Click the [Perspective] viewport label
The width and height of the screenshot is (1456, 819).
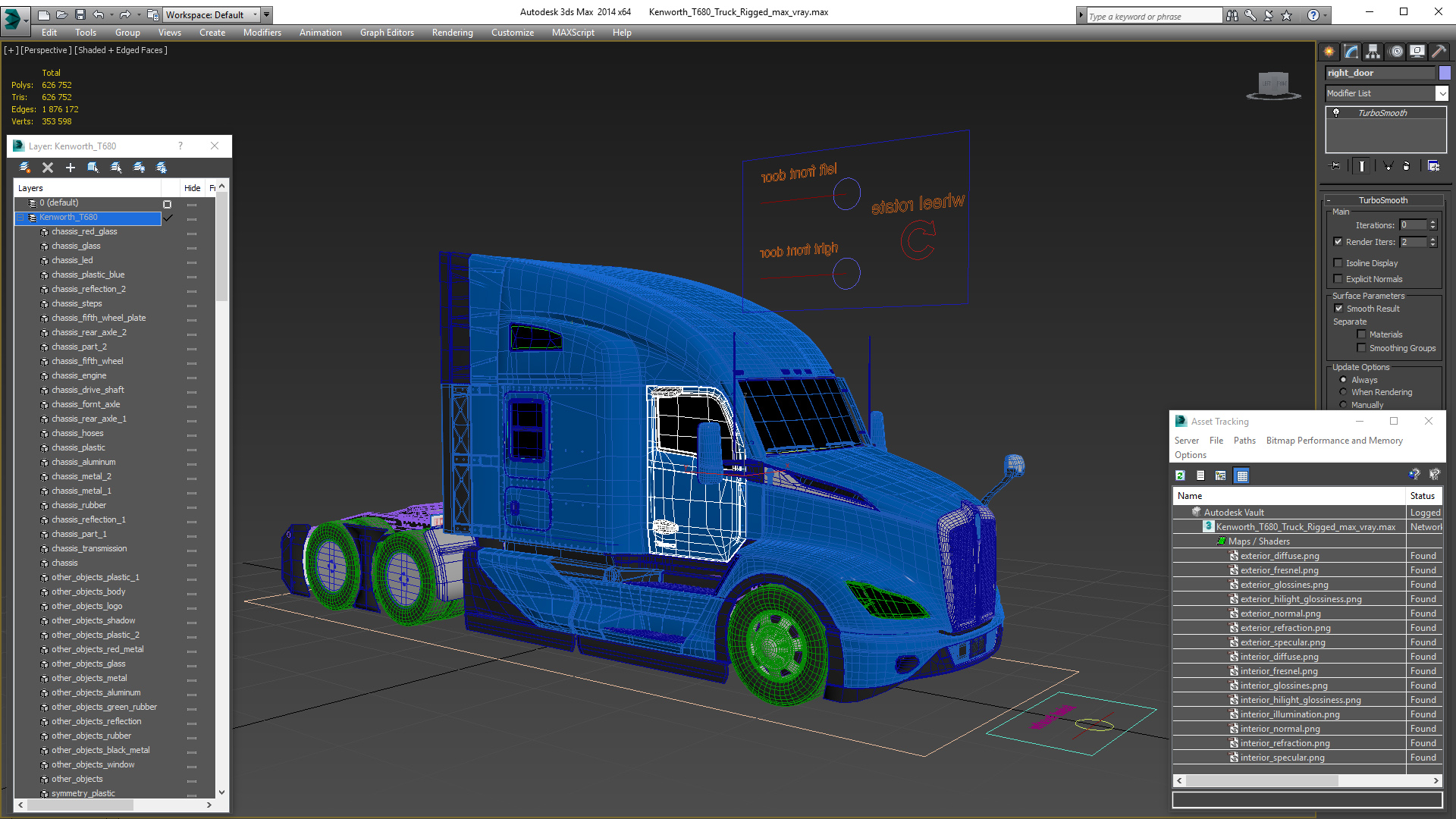[46, 50]
